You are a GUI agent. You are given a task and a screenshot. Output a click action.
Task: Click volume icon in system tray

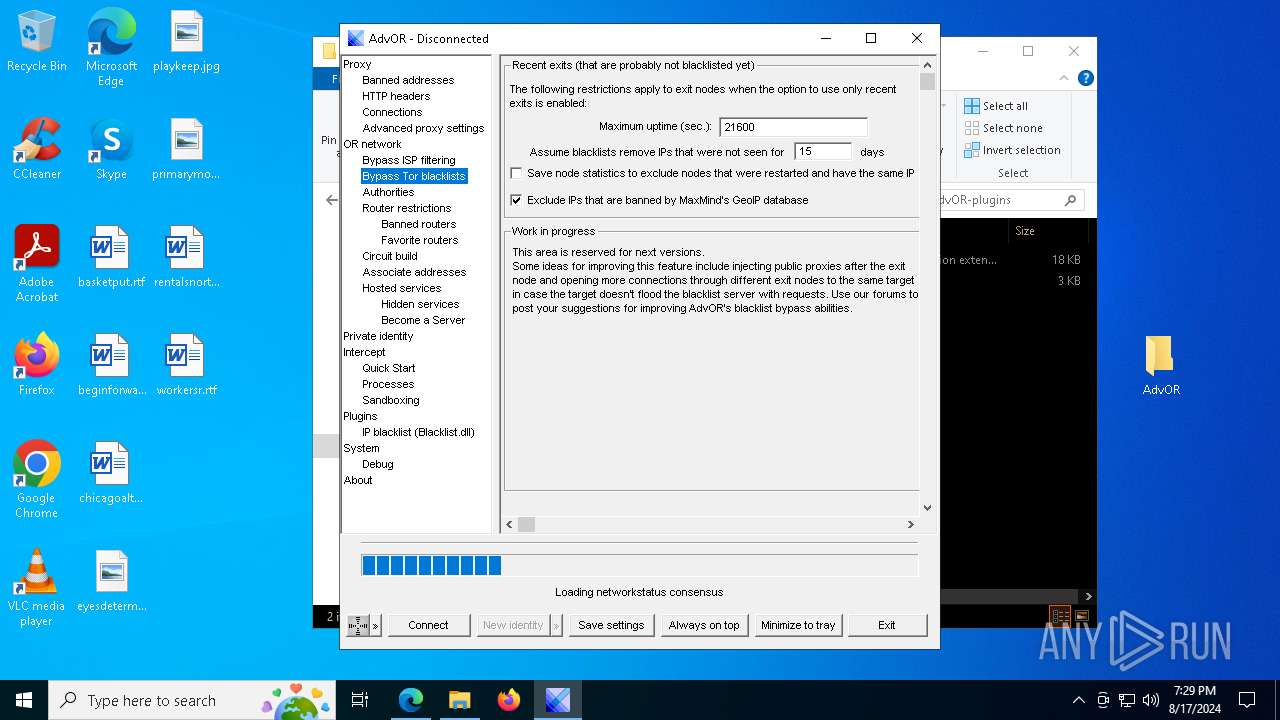(1150, 700)
